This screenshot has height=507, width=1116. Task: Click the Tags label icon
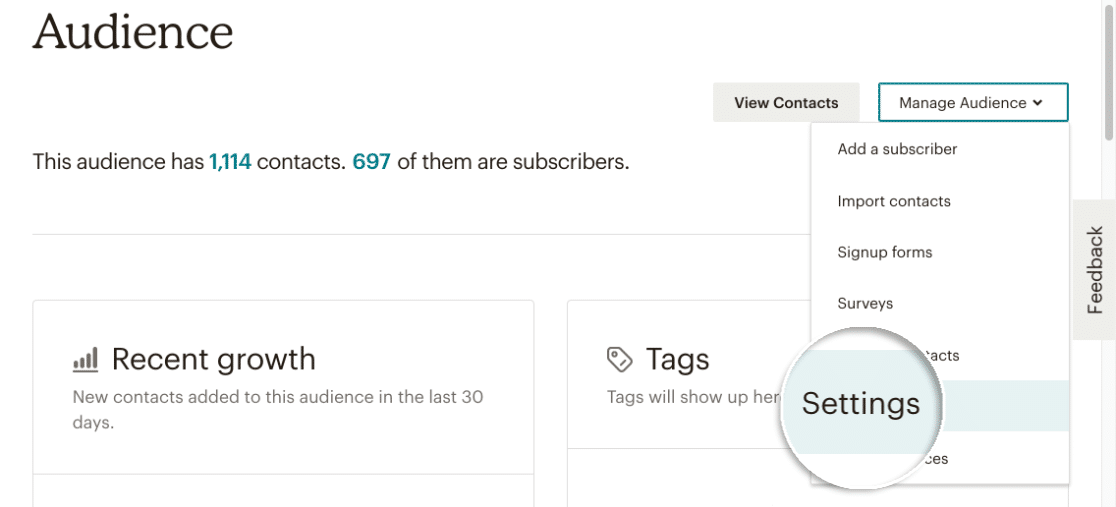(x=620, y=360)
